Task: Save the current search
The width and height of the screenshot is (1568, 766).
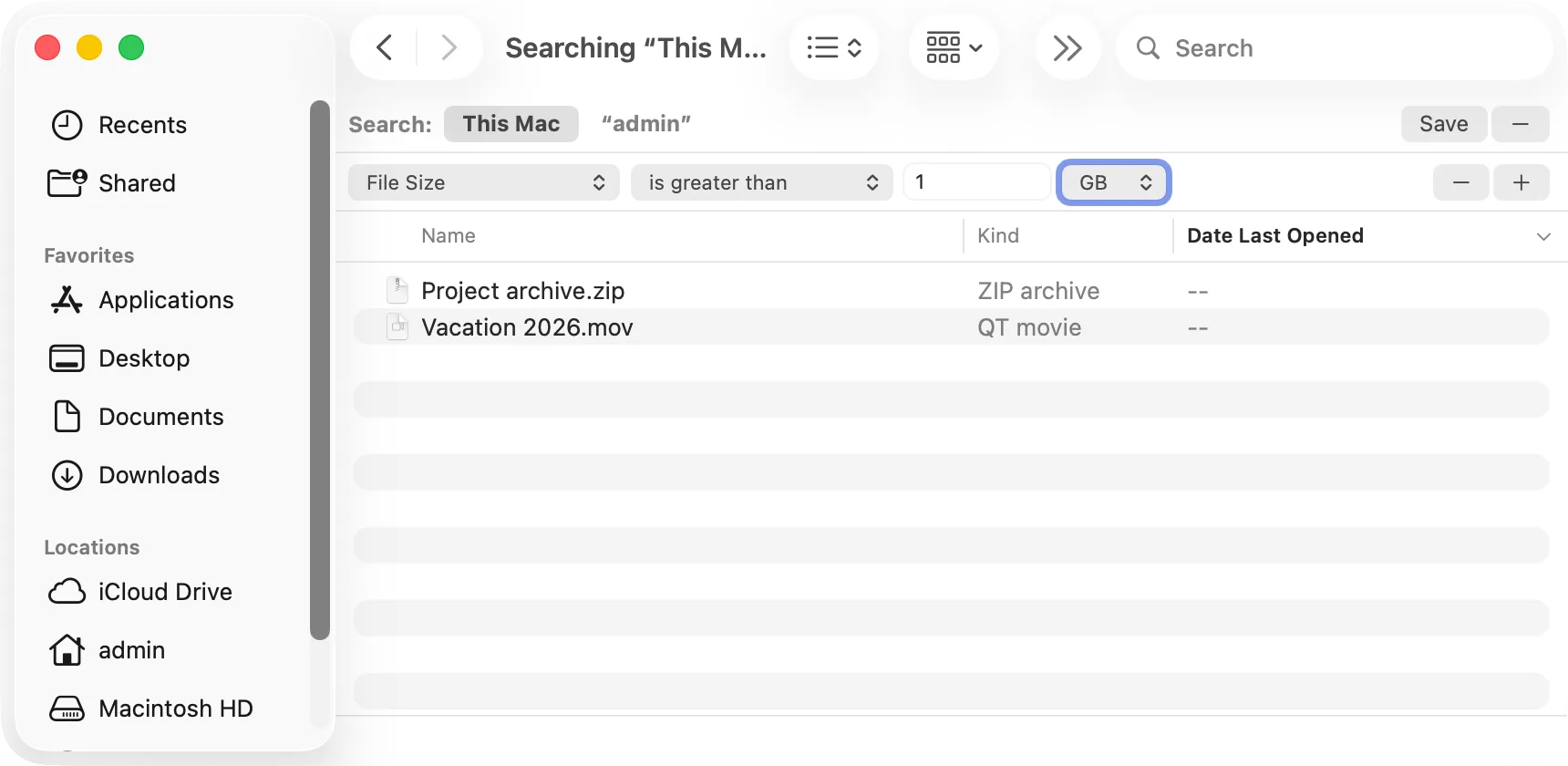Action: (x=1444, y=124)
